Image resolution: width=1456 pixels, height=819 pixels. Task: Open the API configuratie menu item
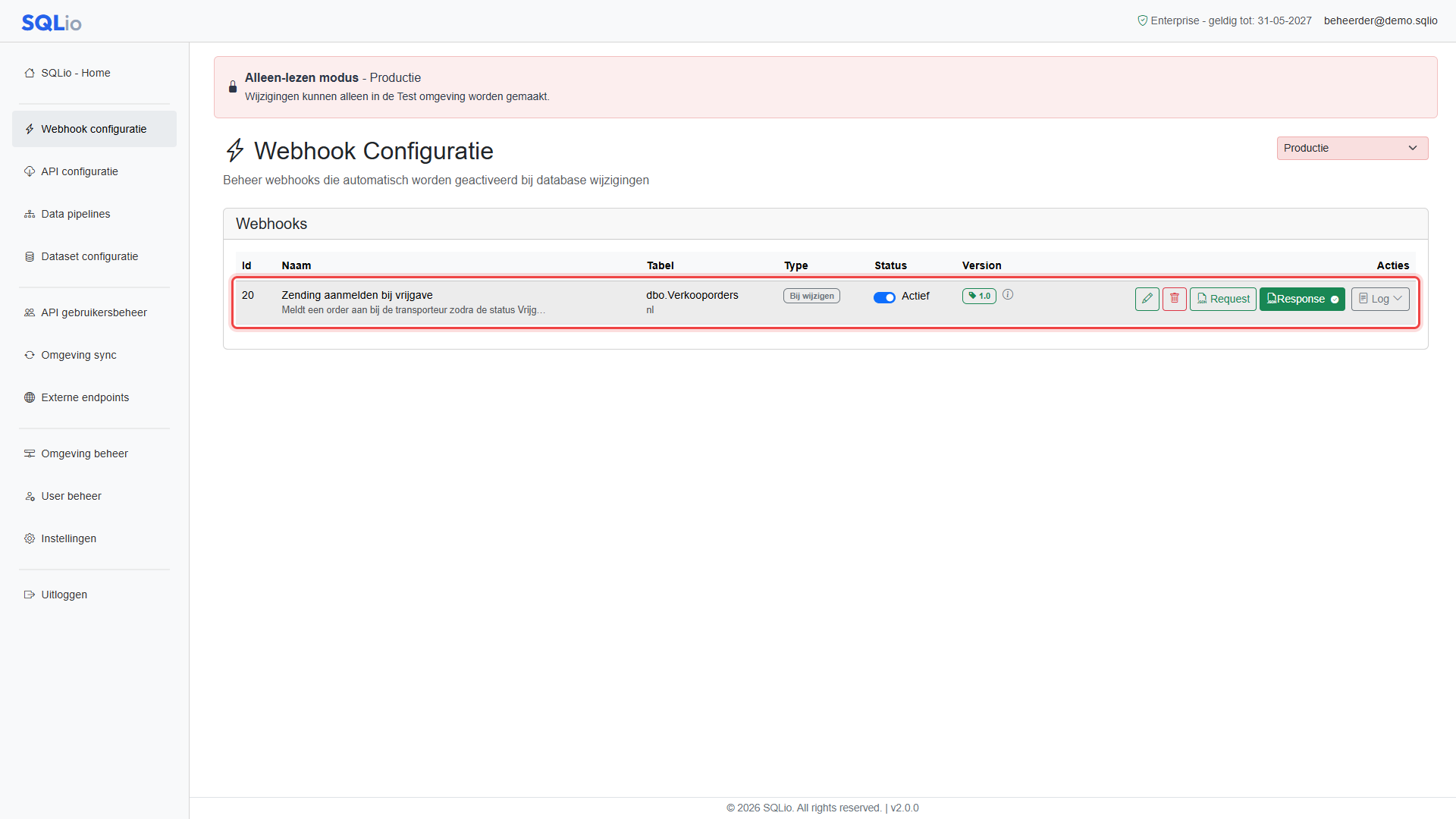pyautogui.click(x=94, y=172)
